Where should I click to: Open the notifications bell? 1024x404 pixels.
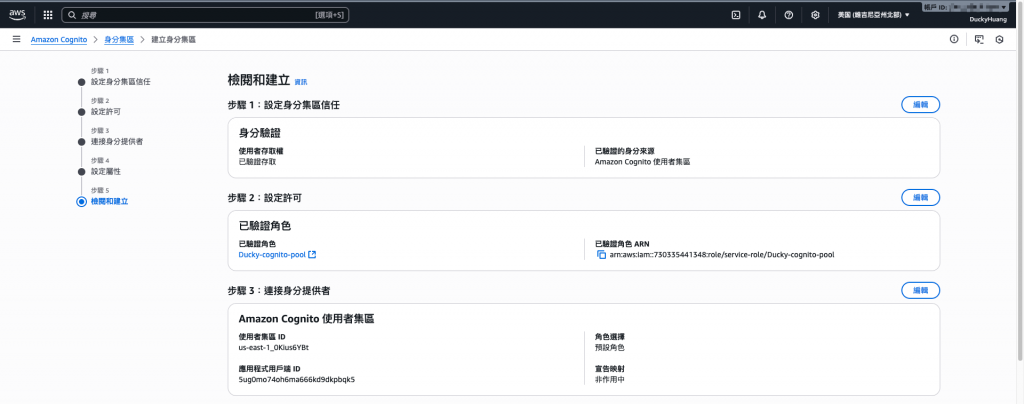[762, 15]
